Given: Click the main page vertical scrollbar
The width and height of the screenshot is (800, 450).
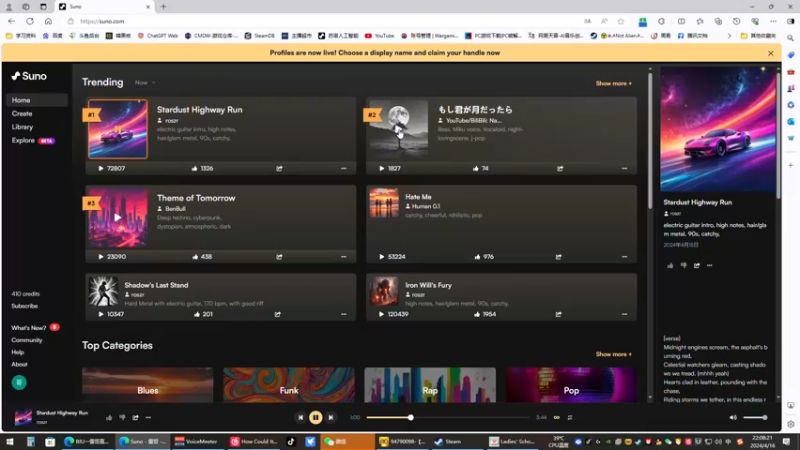Looking at the screenshot, I should pos(649,140).
